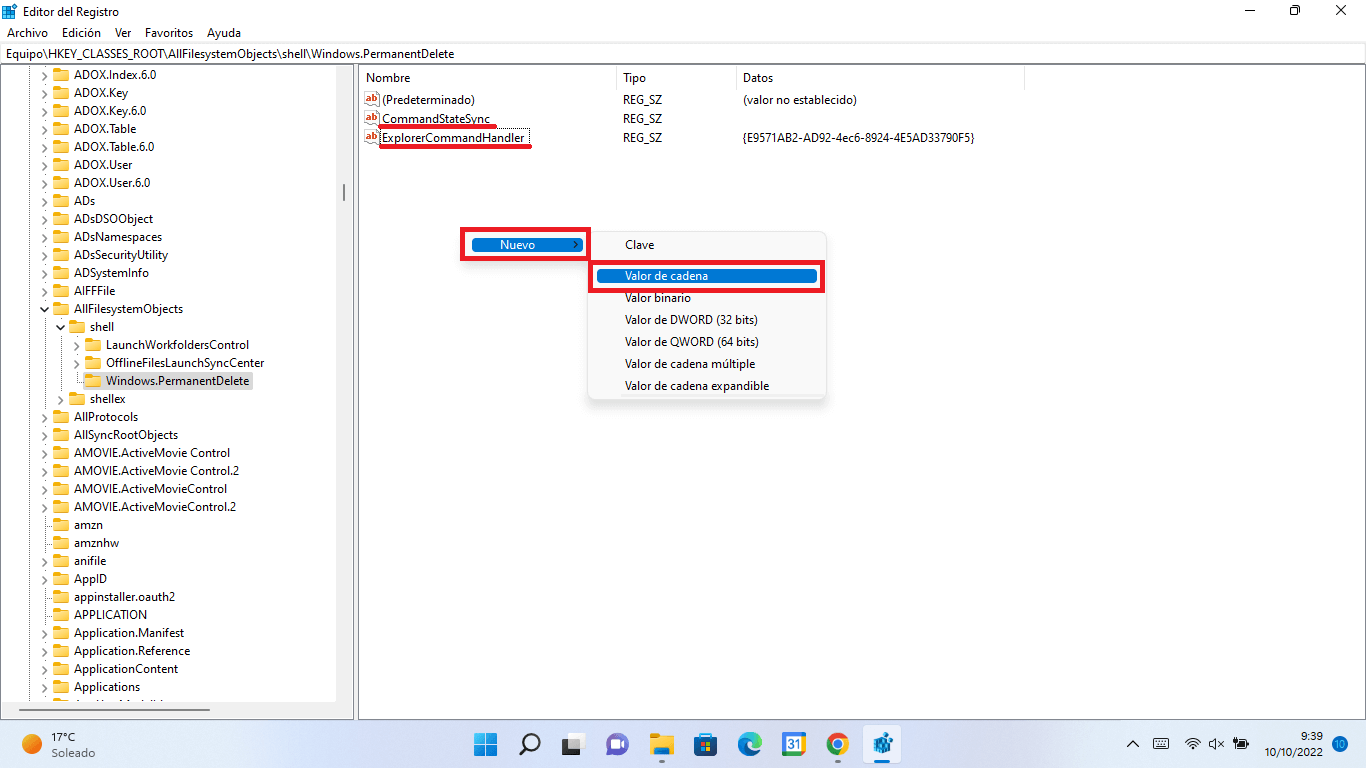This screenshot has height=768, width=1366.
Task: Expand the LaunchWorkfoldersControl key
Action: click(x=76, y=345)
